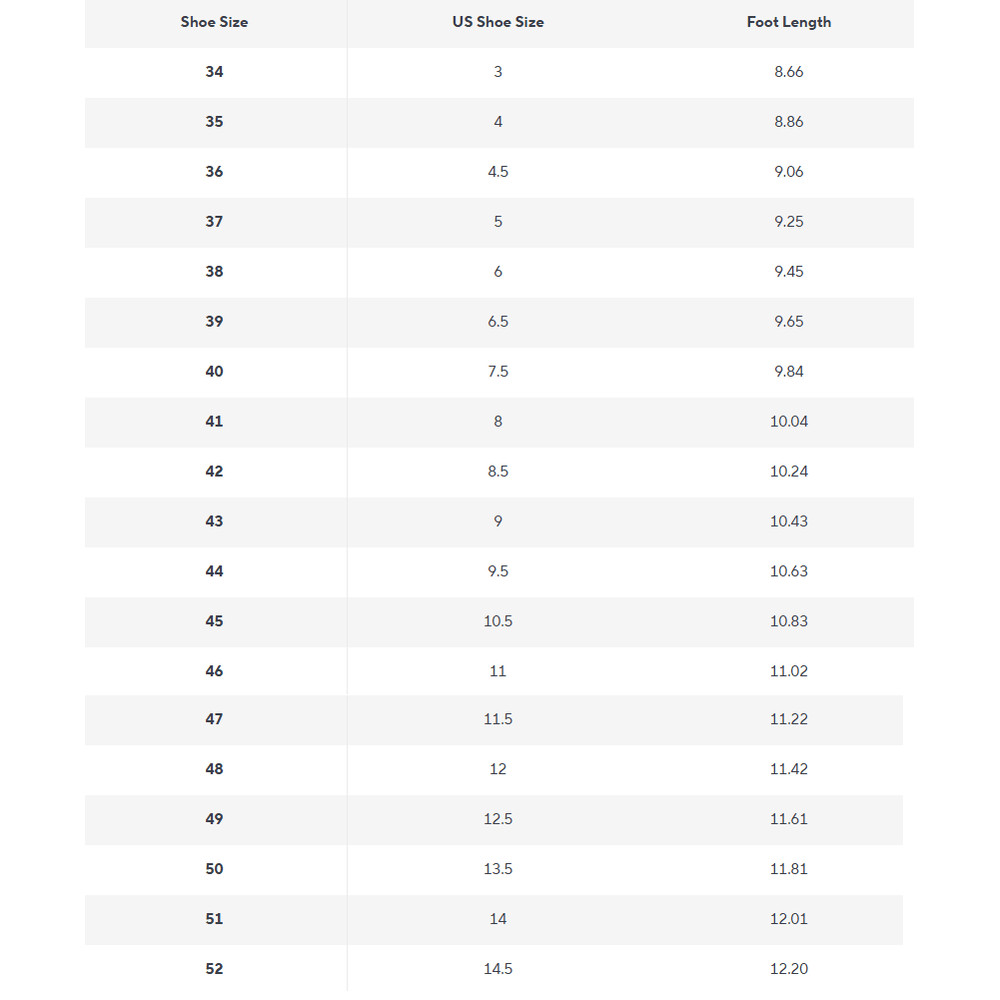Image resolution: width=1000 pixels, height=1000 pixels.
Task: Click the Shoe Size column header
Action: tap(214, 22)
